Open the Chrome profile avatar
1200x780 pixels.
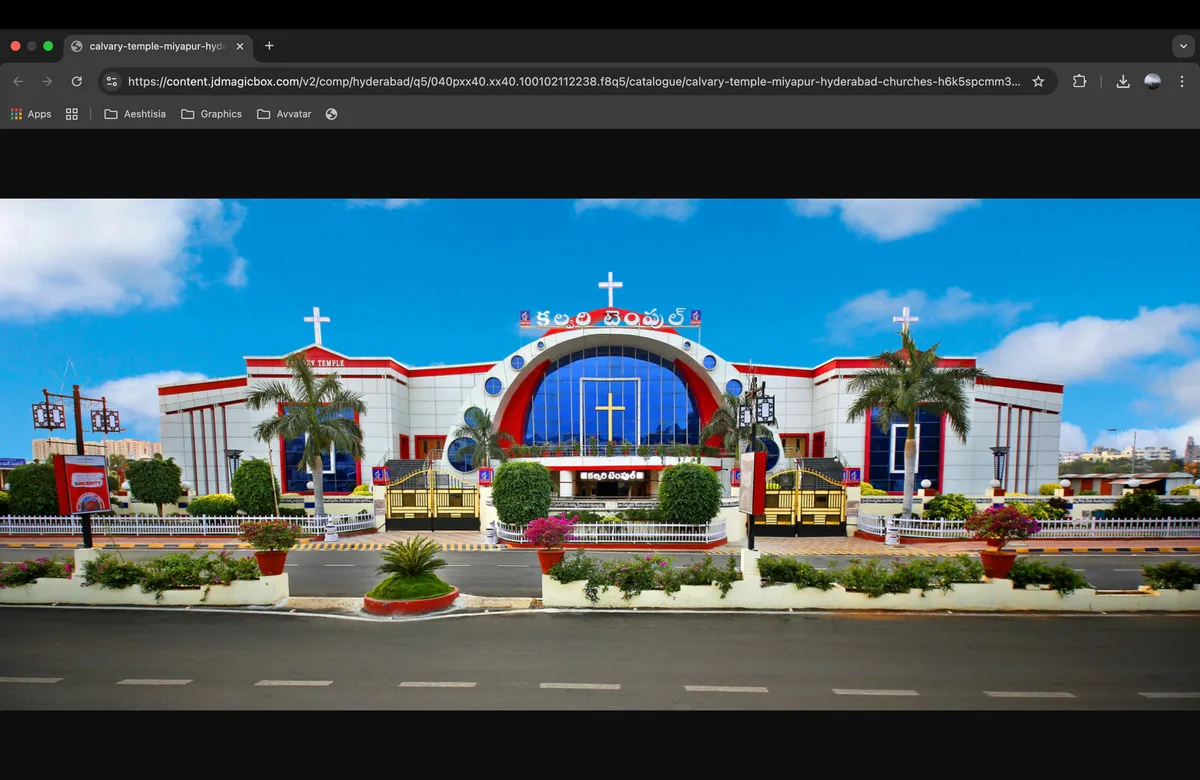1152,82
